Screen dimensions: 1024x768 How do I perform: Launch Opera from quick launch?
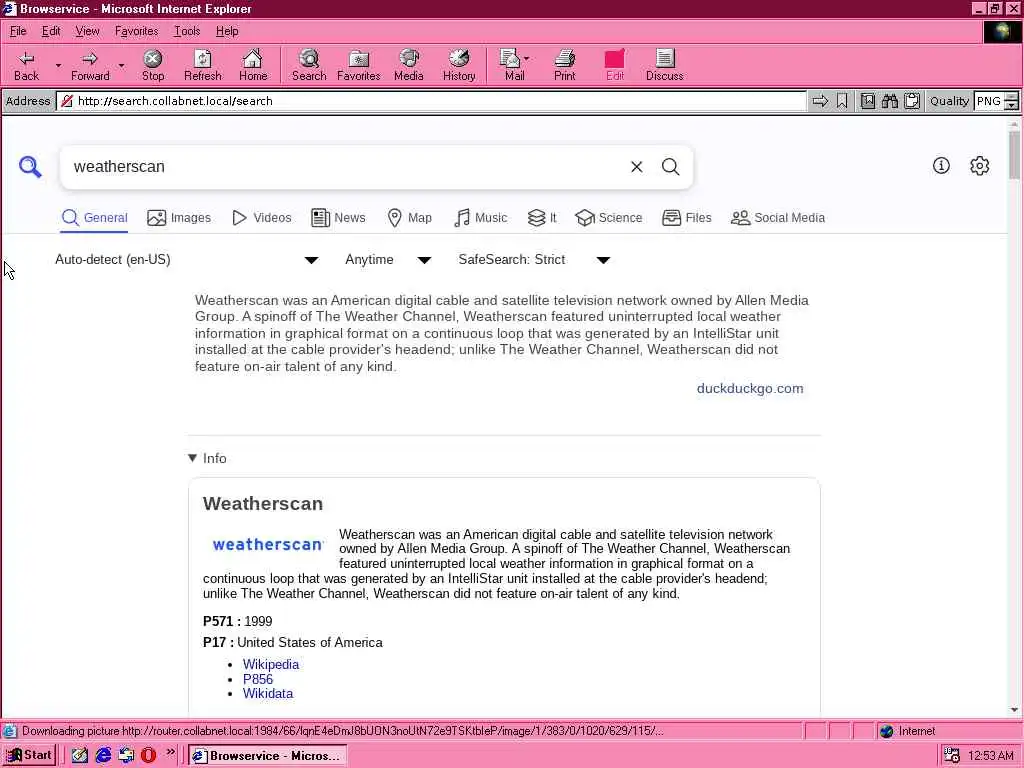point(148,756)
